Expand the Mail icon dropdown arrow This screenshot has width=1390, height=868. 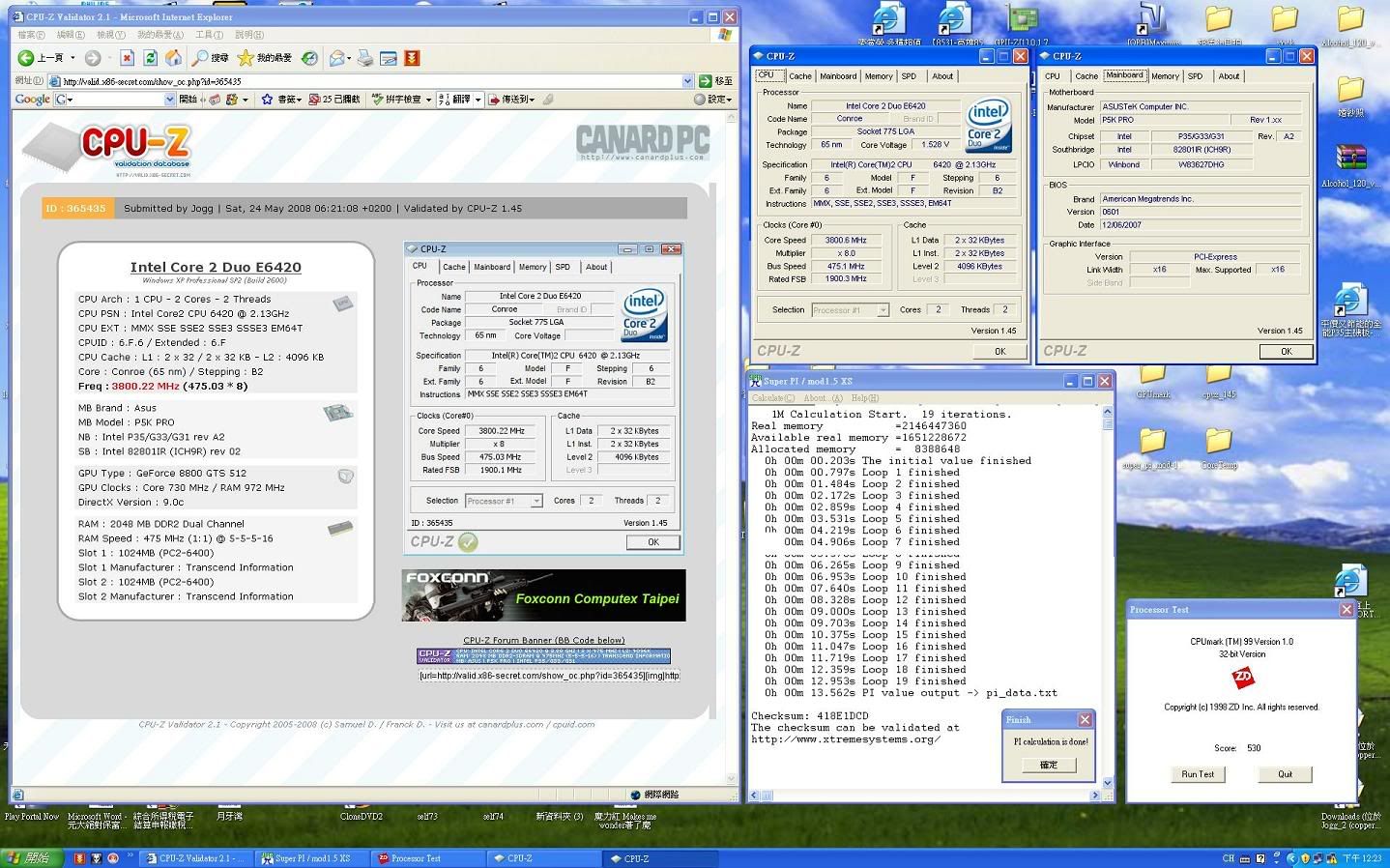click(x=348, y=58)
